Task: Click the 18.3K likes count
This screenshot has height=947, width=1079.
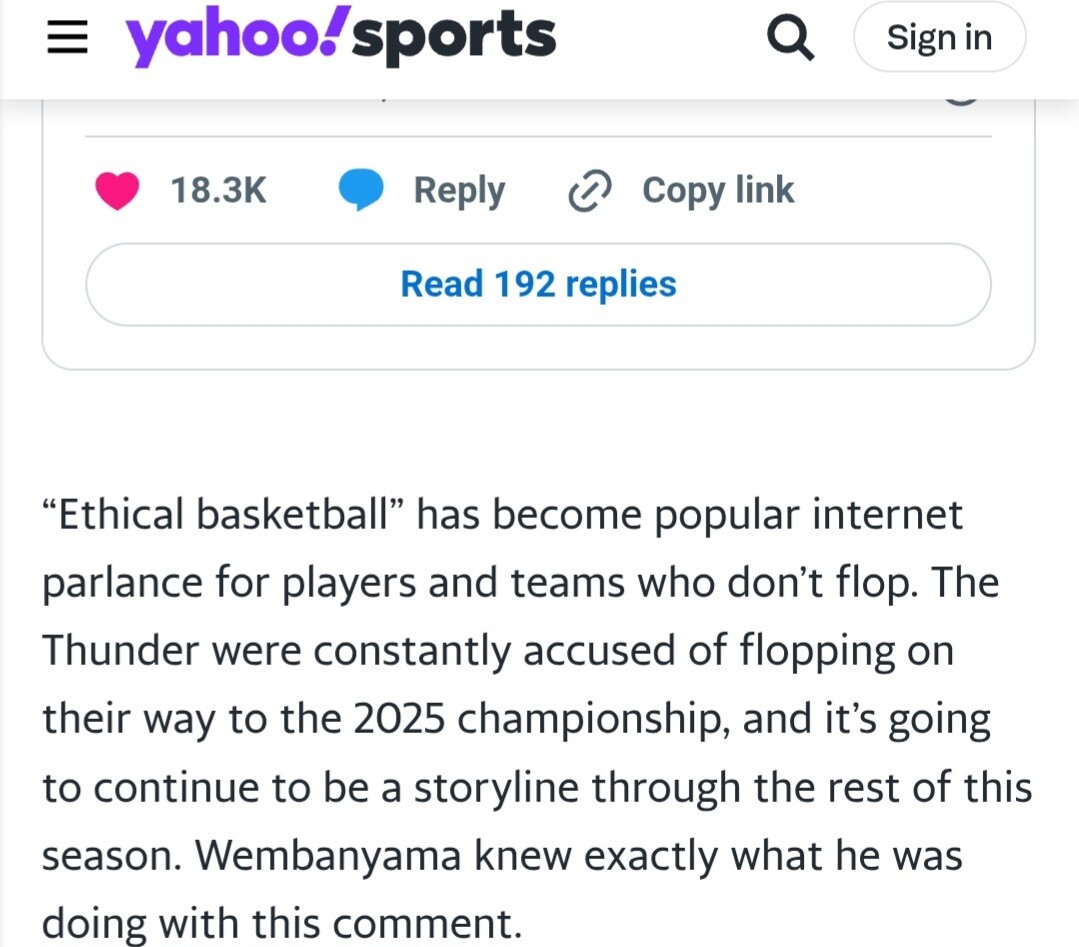Action: tap(219, 190)
